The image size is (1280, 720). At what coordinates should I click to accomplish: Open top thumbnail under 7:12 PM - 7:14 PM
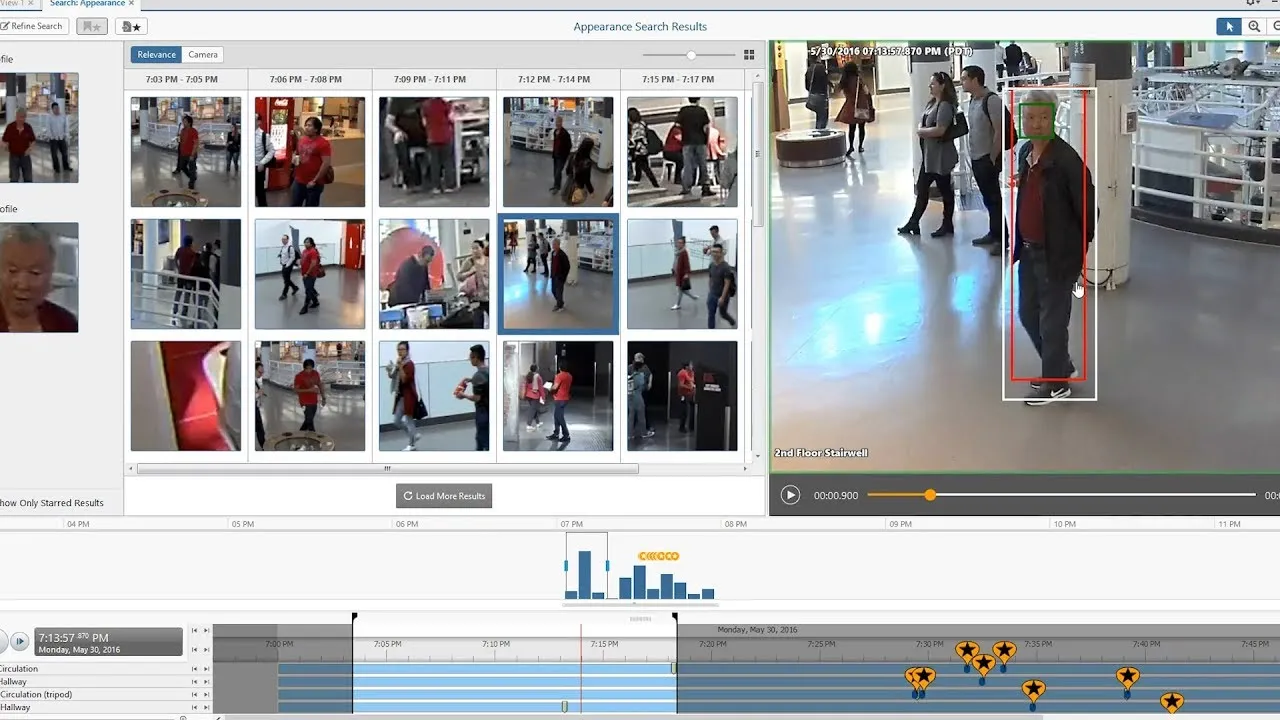coord(558,152)
